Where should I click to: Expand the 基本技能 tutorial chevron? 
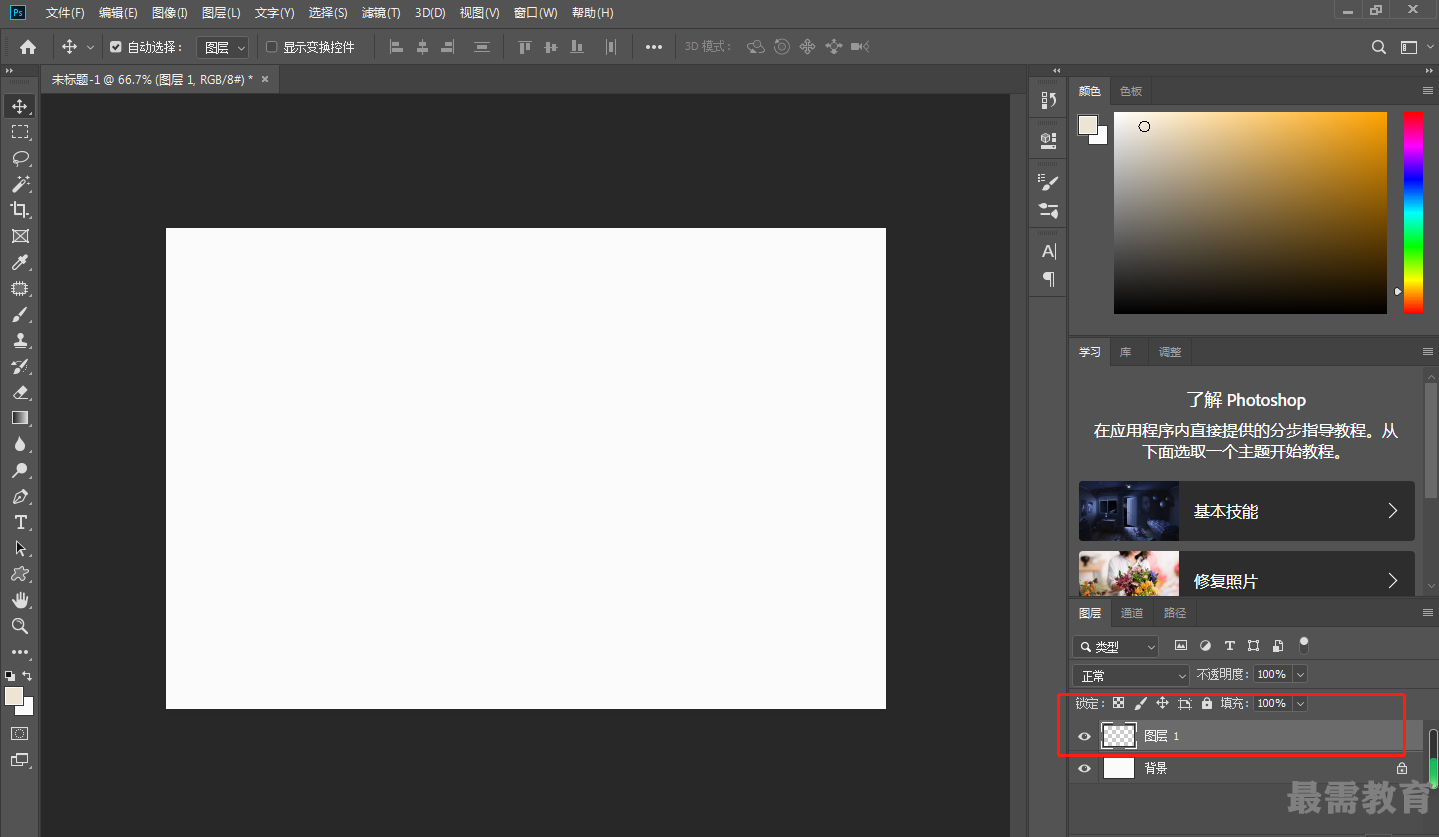1393,511
